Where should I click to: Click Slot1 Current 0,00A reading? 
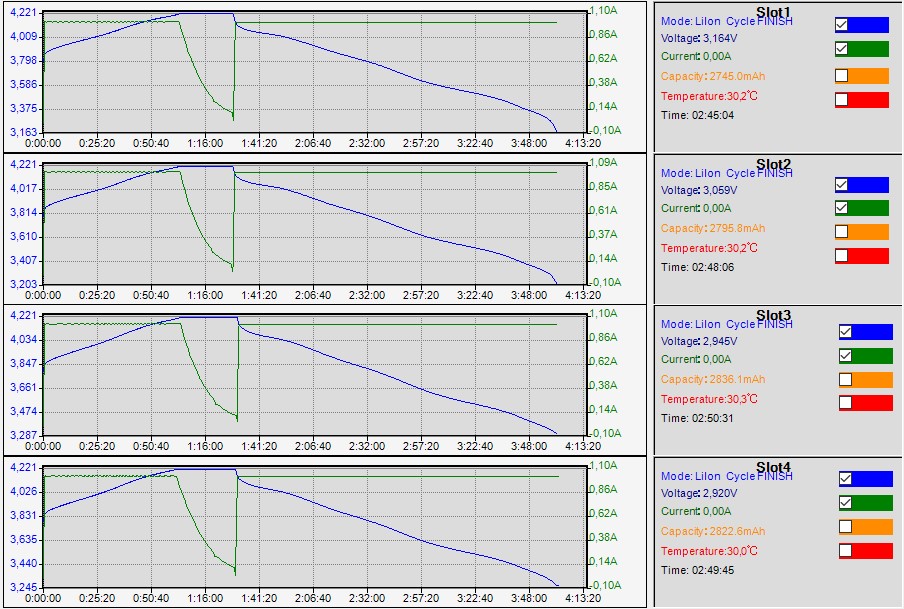696,57
